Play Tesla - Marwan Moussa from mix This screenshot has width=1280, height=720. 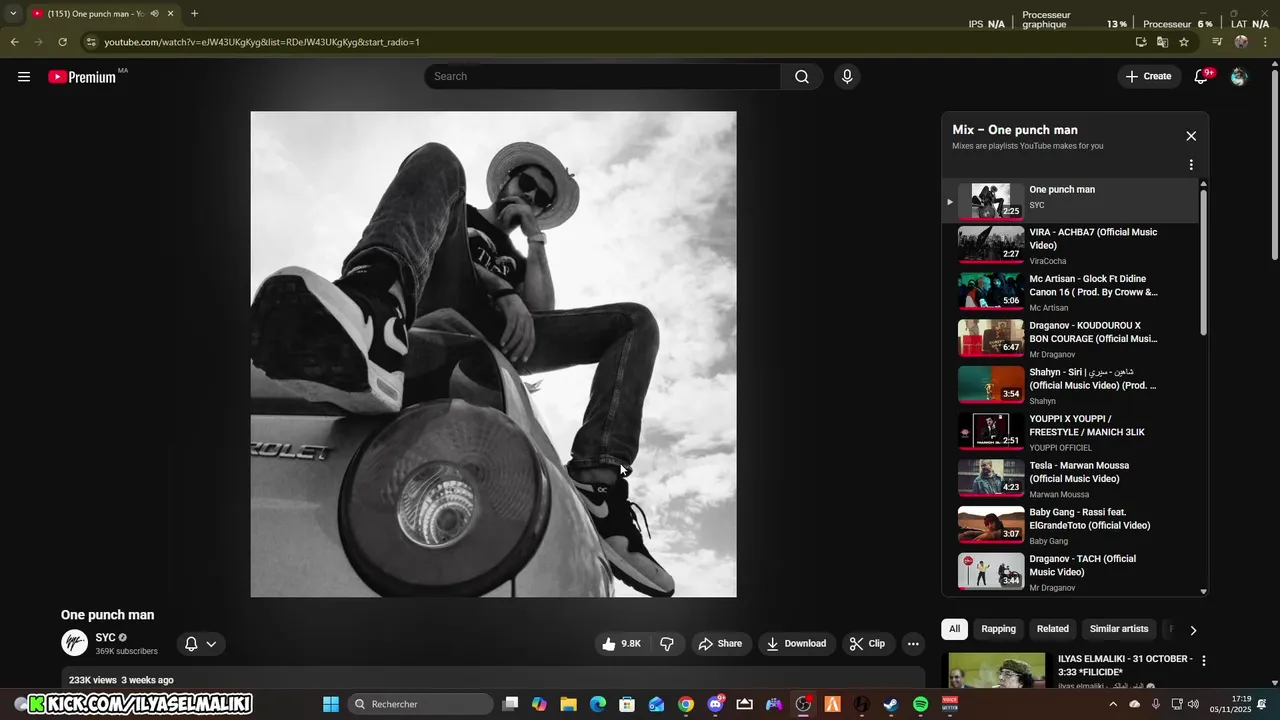1071,479
